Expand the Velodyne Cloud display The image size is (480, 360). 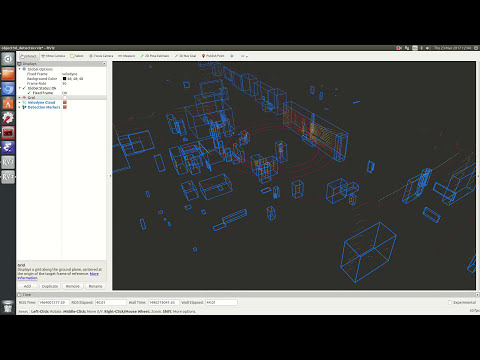[x=19, y=102]
